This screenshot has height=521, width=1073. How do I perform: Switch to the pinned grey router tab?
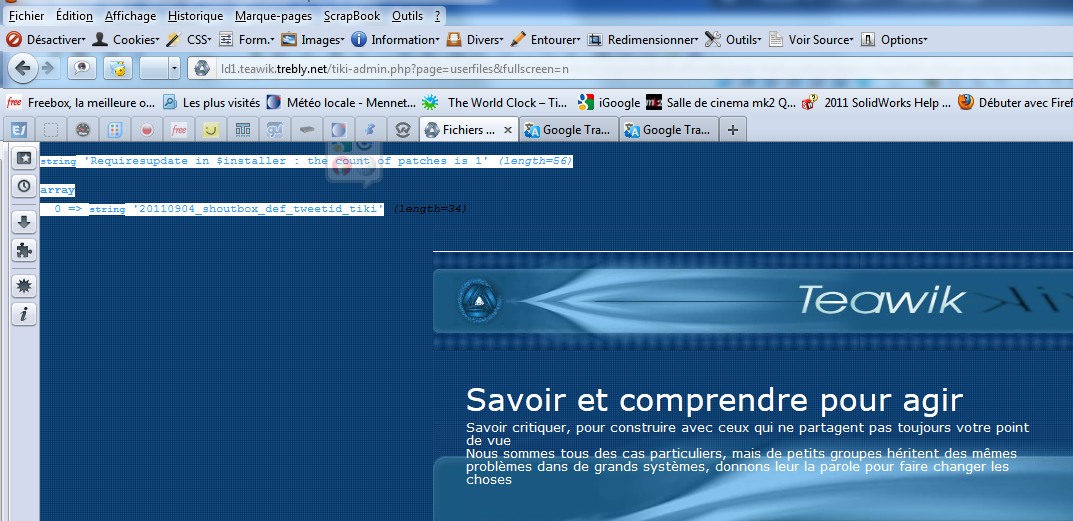(307, 129)
